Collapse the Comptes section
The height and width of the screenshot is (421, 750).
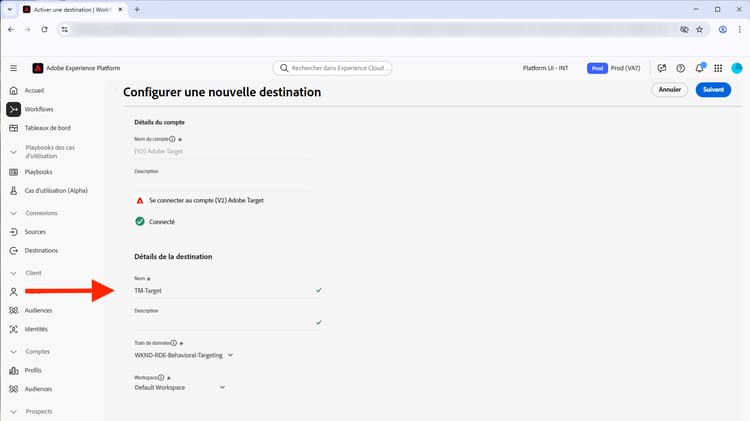coord(13,352)
